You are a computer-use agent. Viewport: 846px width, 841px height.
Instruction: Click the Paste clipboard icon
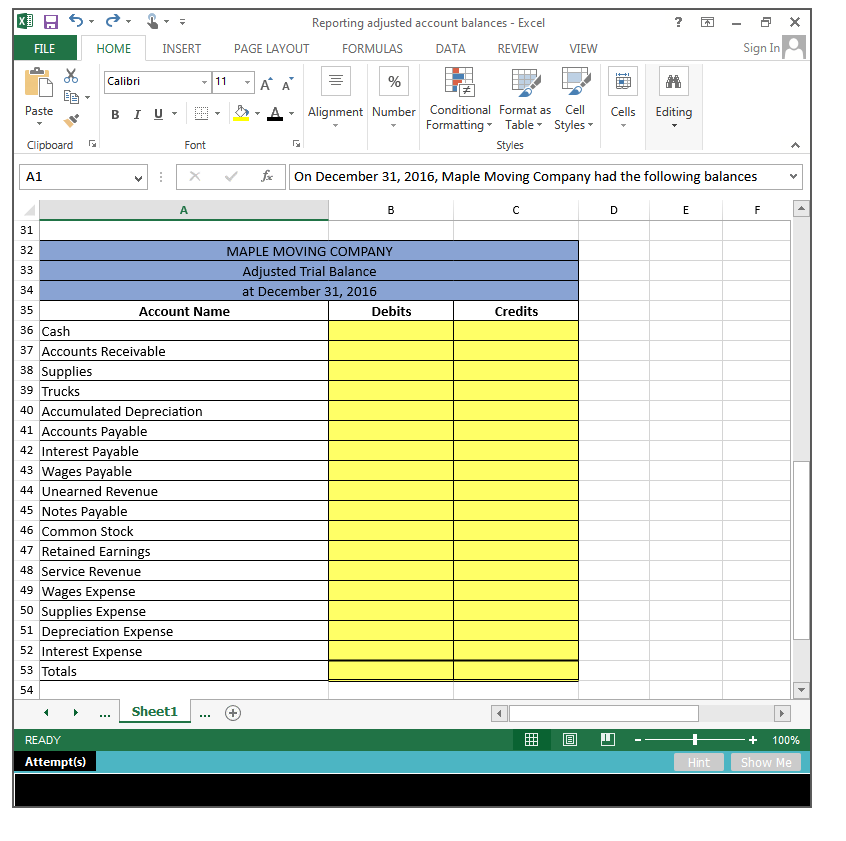[x=39, y=84]
